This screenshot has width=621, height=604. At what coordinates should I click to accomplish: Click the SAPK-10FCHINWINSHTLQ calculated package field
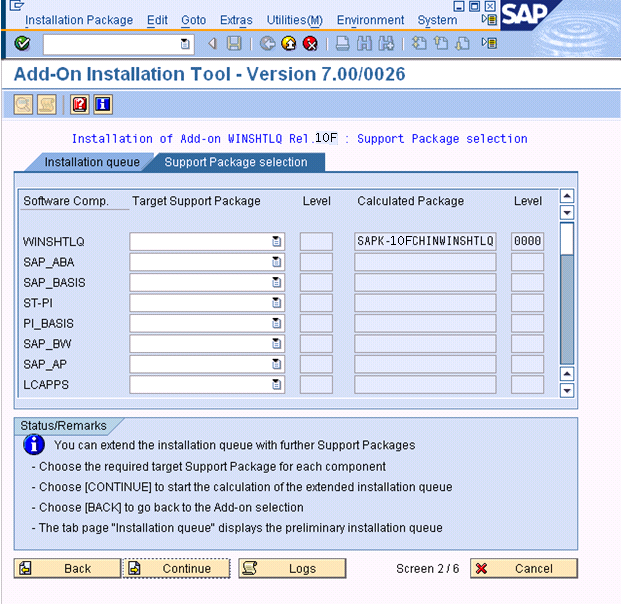pyautogui.click(x=425, y=241)
